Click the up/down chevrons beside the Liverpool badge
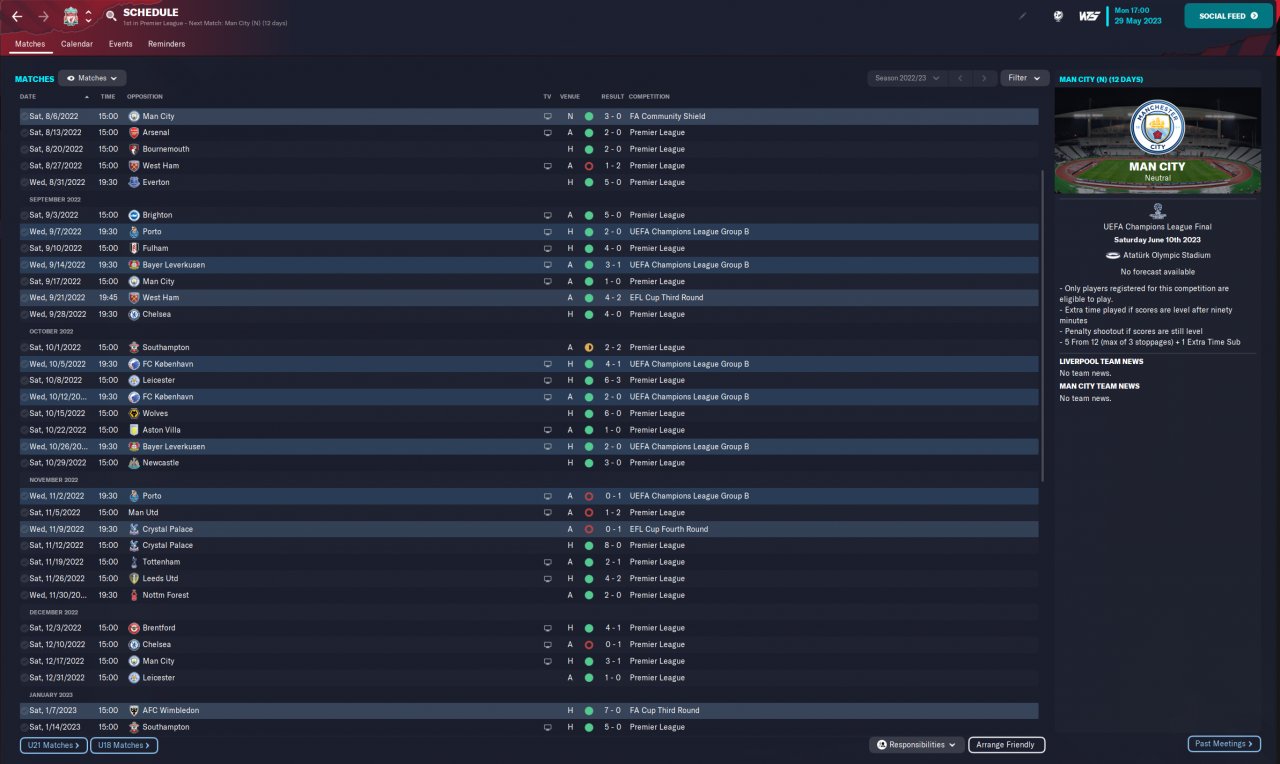Viewport: 1280px width, 764px height. pos(88,16)
